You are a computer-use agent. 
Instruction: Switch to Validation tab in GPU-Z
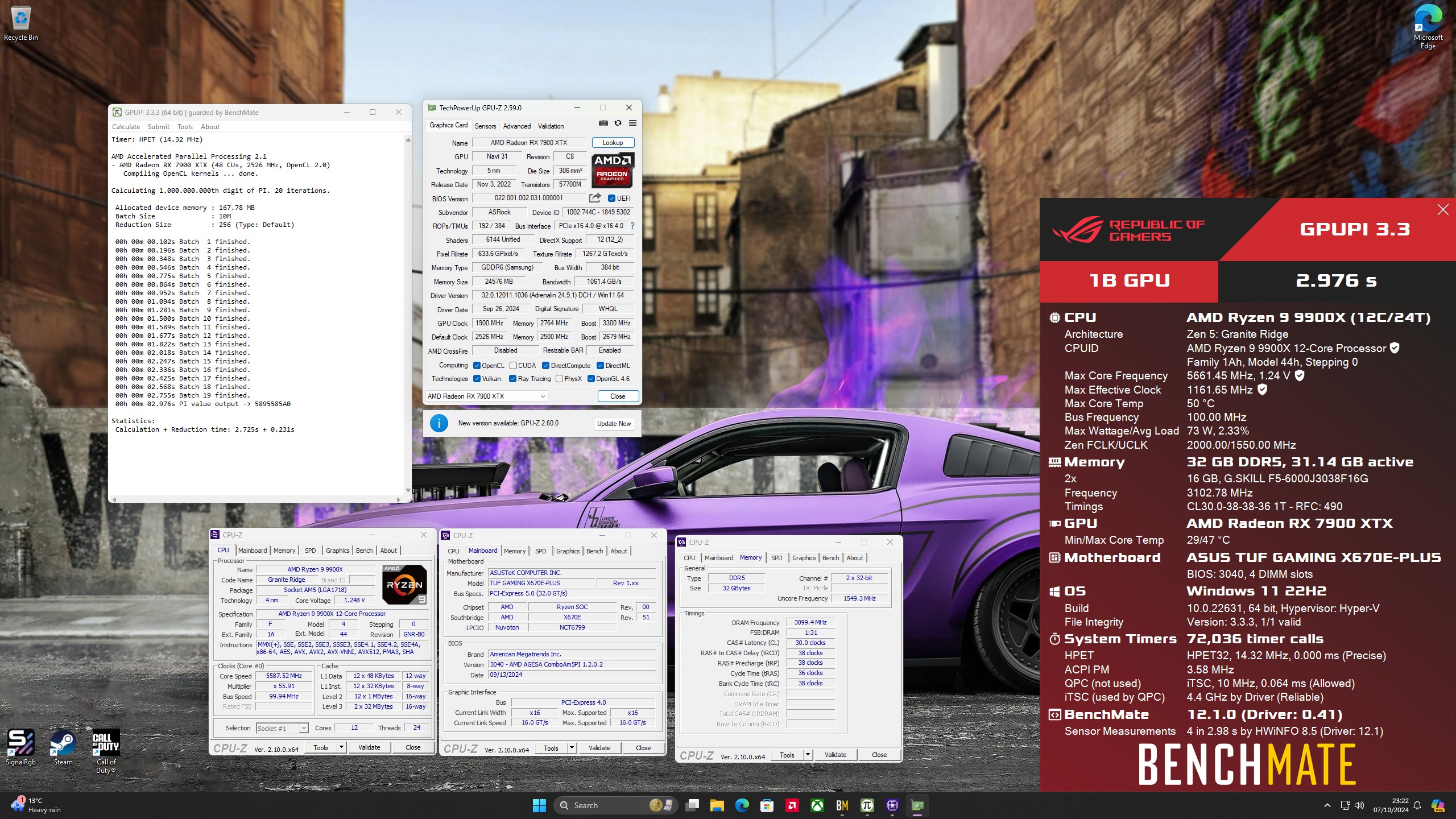point(551,126)
